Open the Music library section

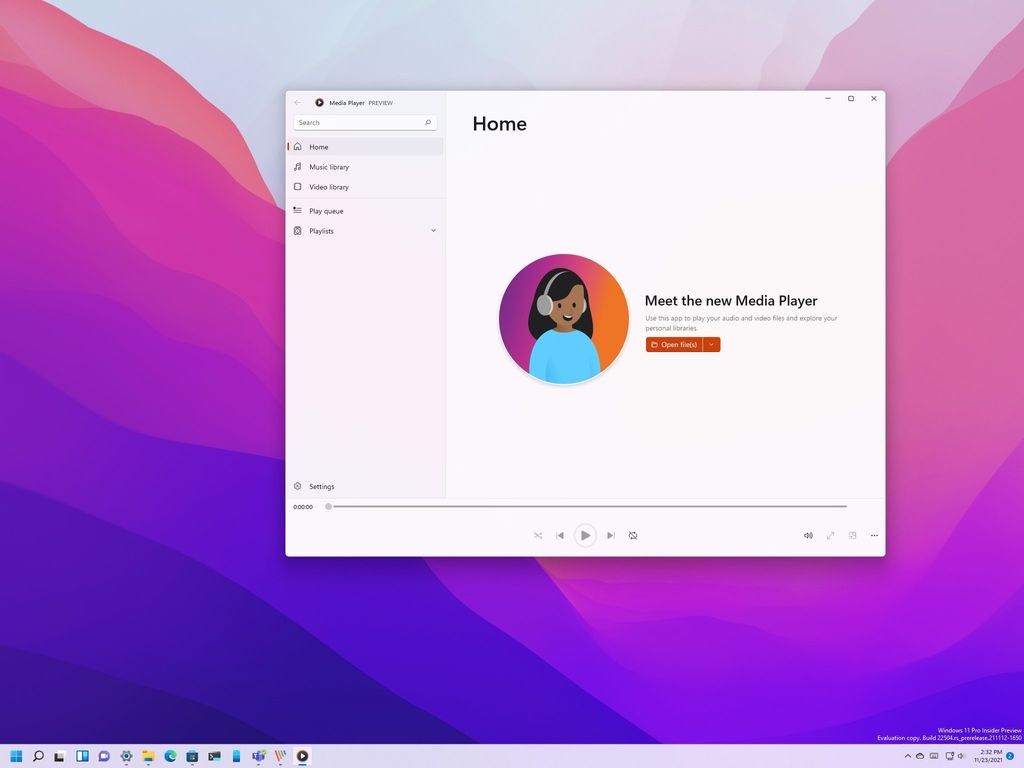330,166
